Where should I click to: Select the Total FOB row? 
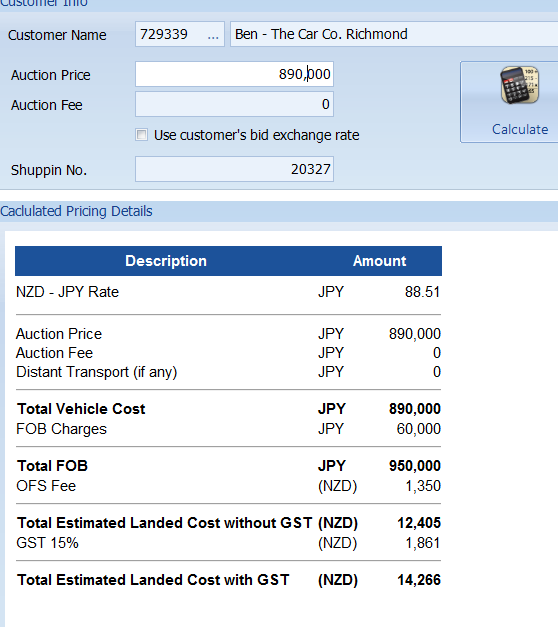(228, 466)
